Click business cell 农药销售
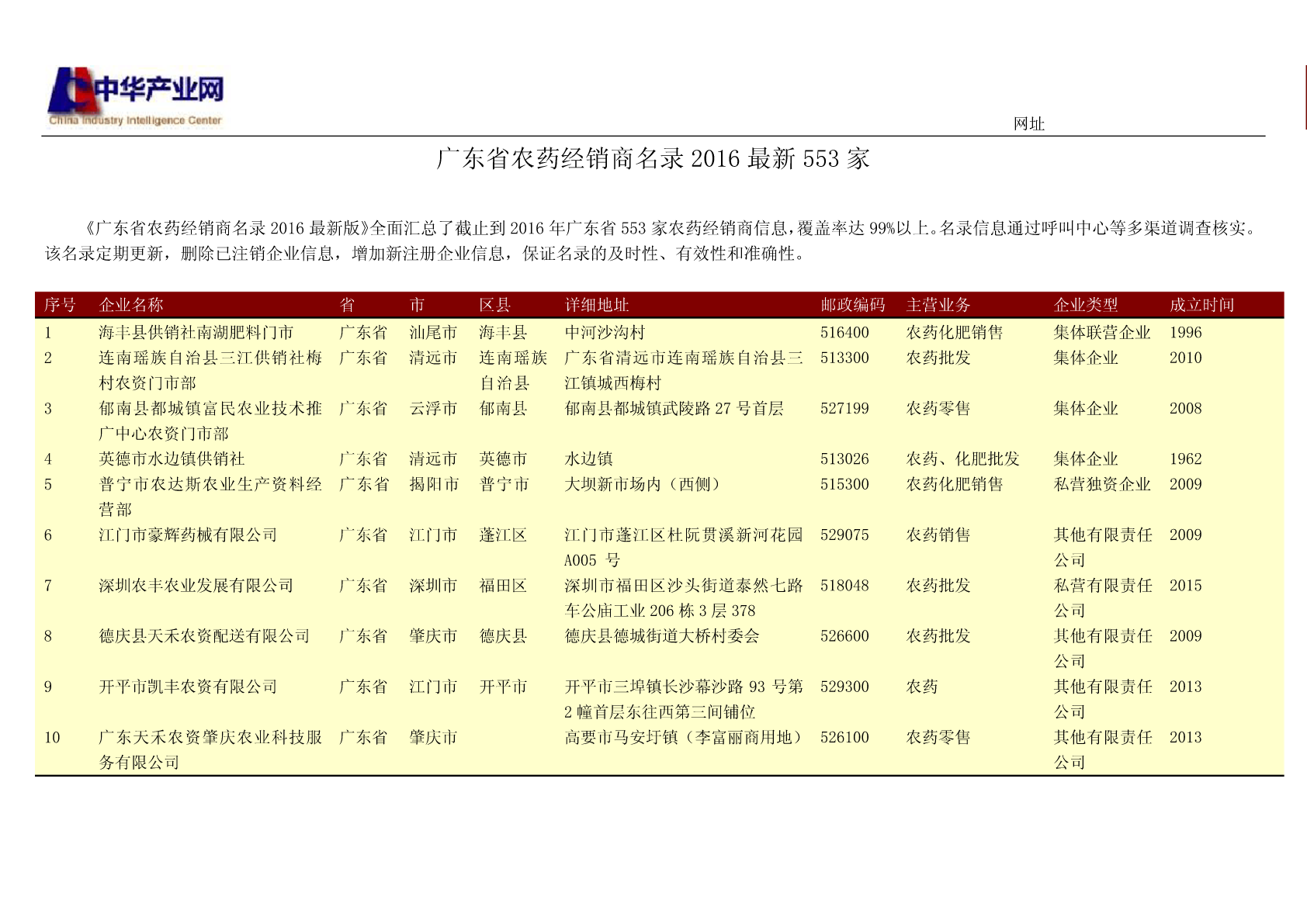 click(x=938, y=535)
